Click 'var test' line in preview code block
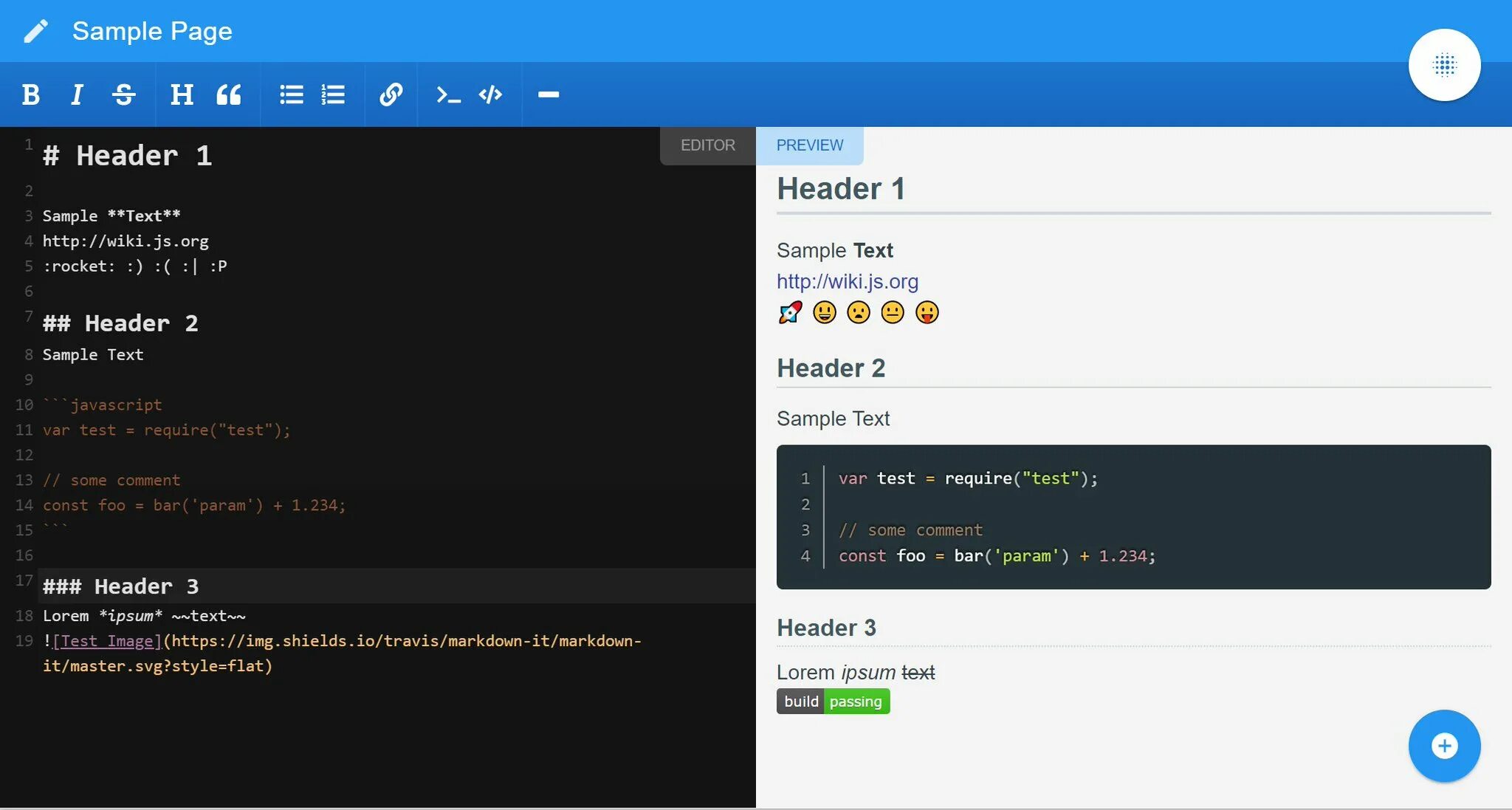 click(x=968, y=478)
